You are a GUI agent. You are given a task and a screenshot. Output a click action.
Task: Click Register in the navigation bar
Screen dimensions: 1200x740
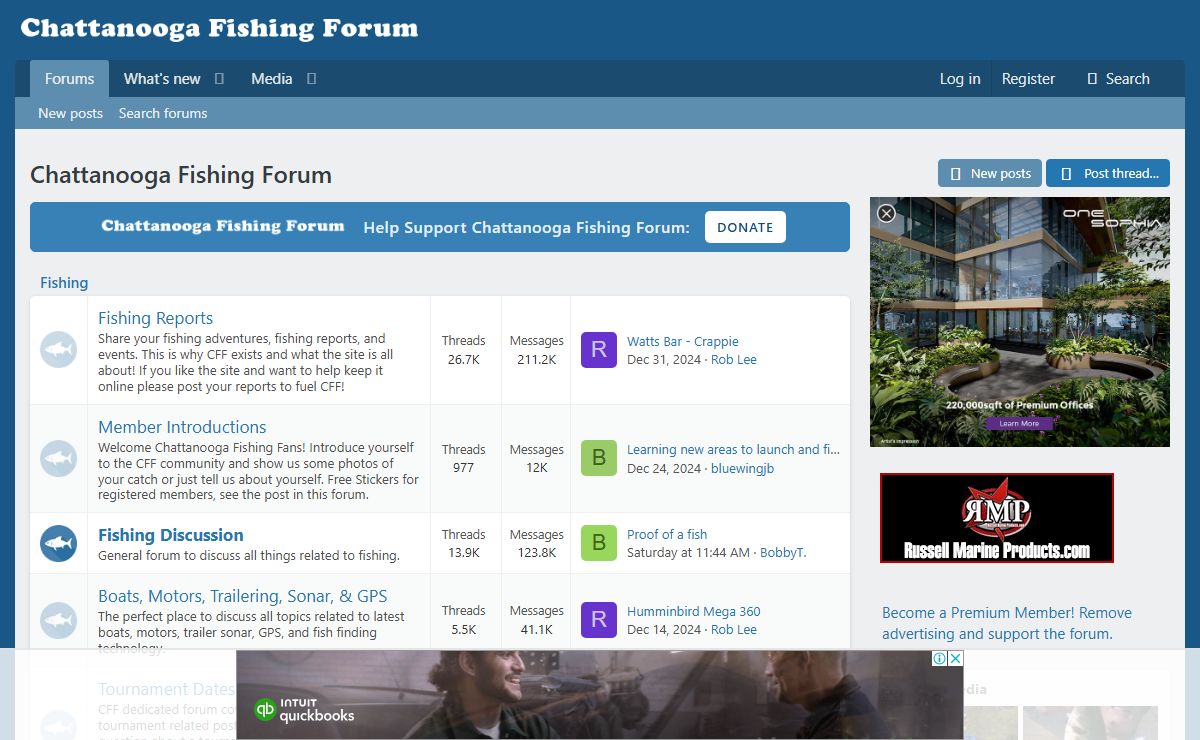(x=1028, y=79)
